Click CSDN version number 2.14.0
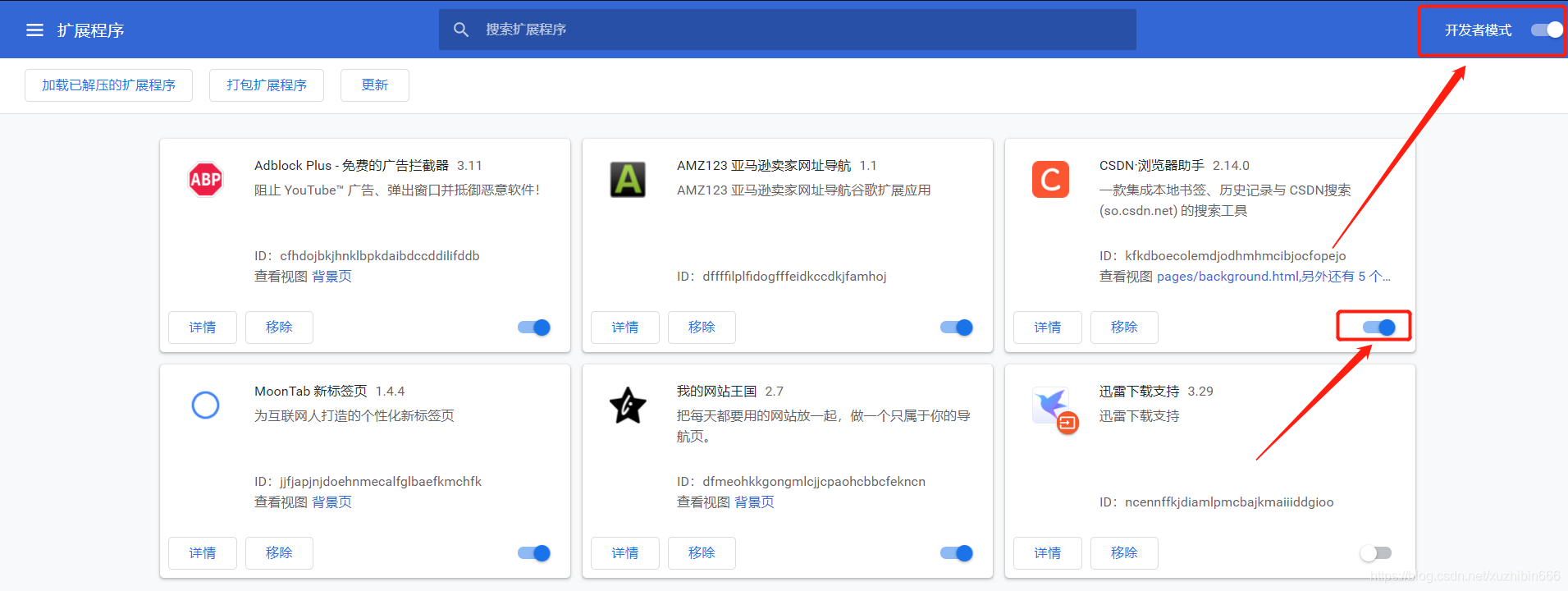1568x591 pixels. click(x=1231, y=166)
